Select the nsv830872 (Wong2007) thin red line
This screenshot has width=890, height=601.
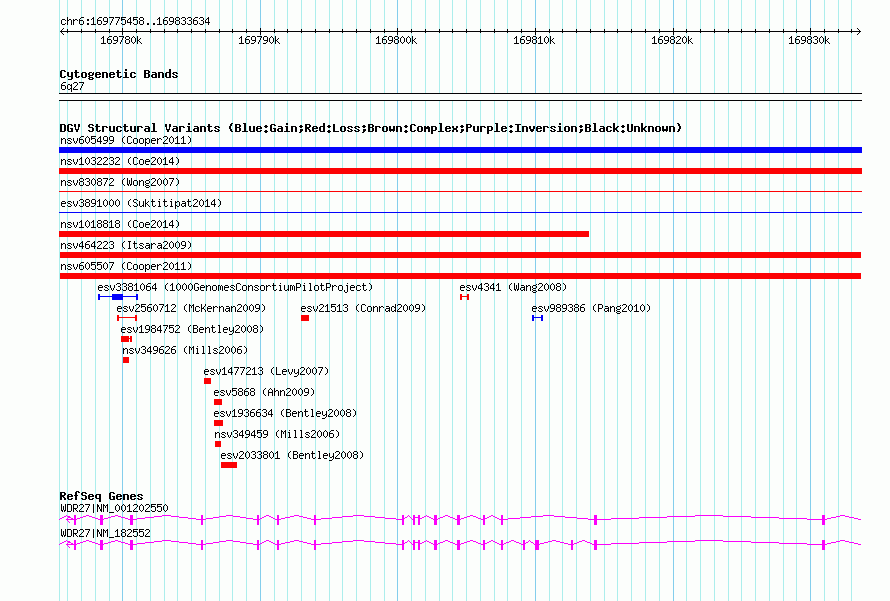[x=460, y=192]
